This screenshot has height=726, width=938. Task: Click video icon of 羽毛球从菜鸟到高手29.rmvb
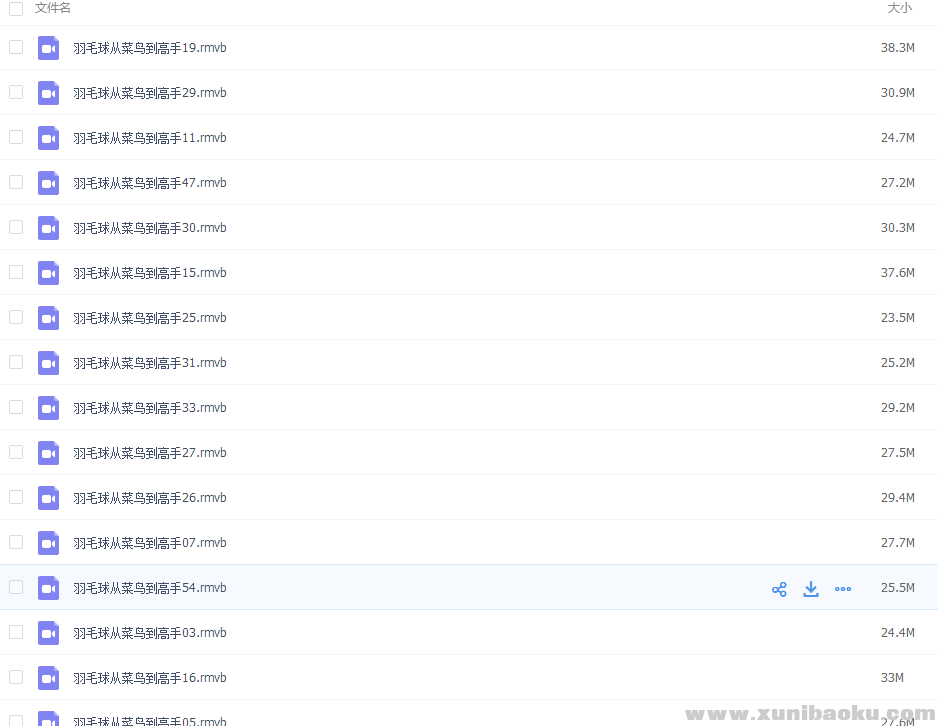point(48,93)
